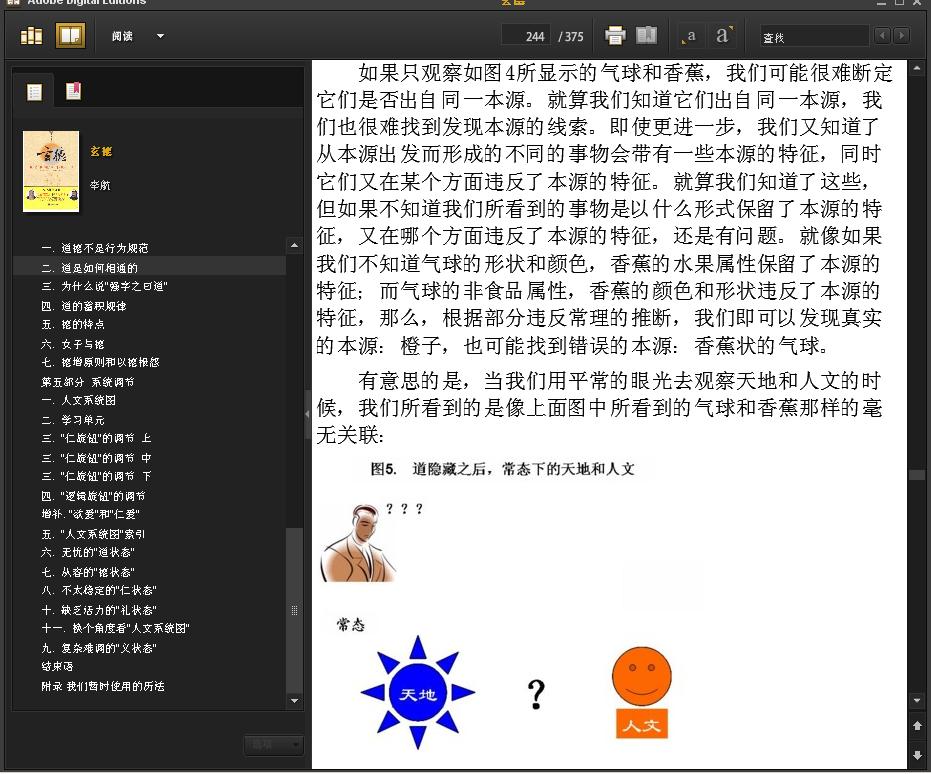
Task: Open chapter 二. 道是如何相通的
Action: click(89, 268)
